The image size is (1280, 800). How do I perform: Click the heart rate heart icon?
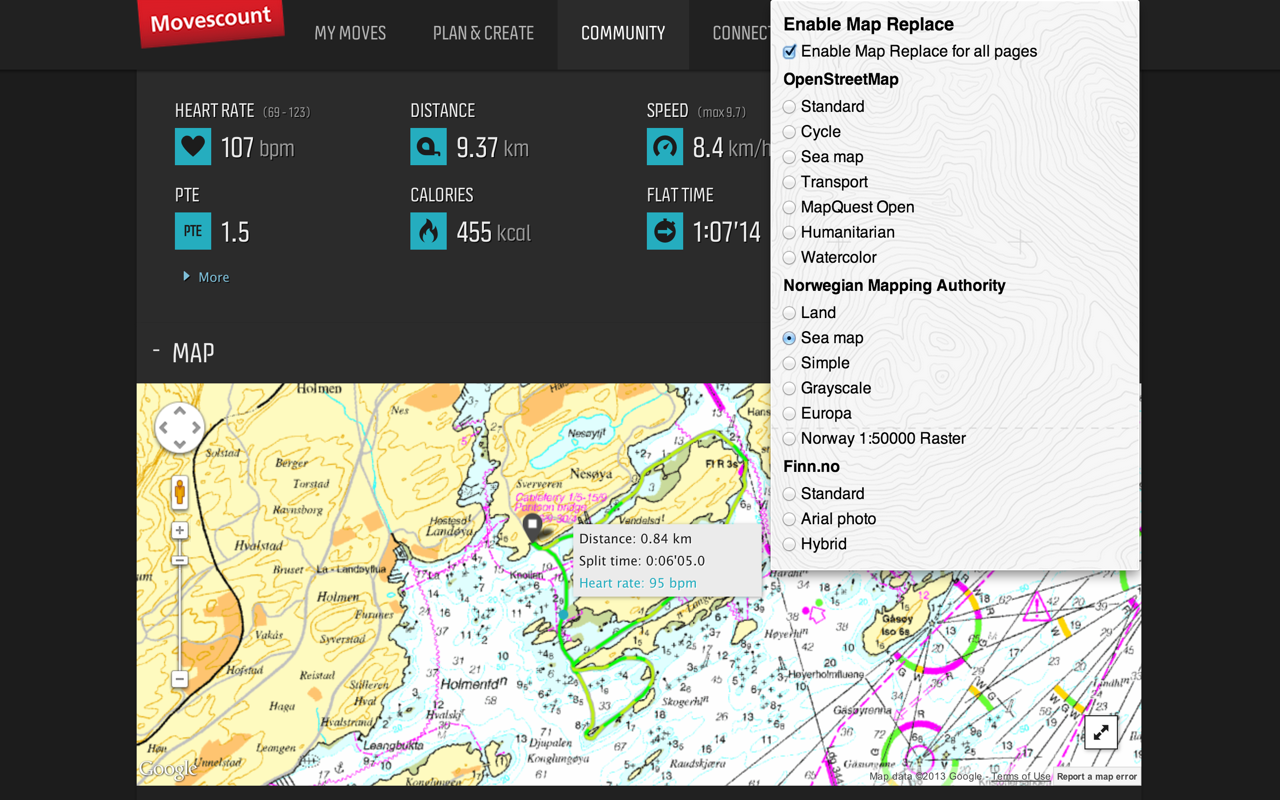coord(193,147)
